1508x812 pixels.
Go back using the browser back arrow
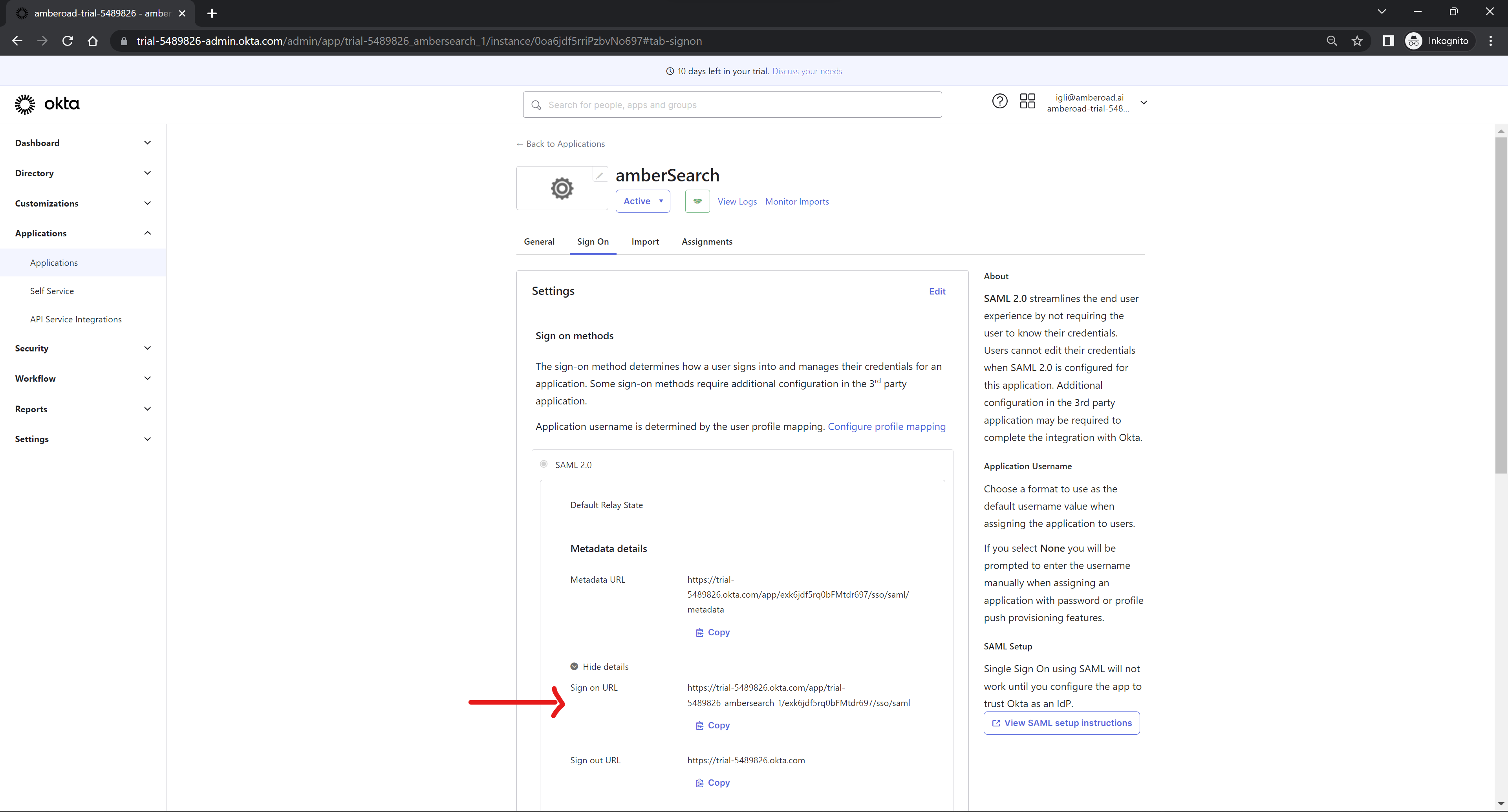[17, 41]
